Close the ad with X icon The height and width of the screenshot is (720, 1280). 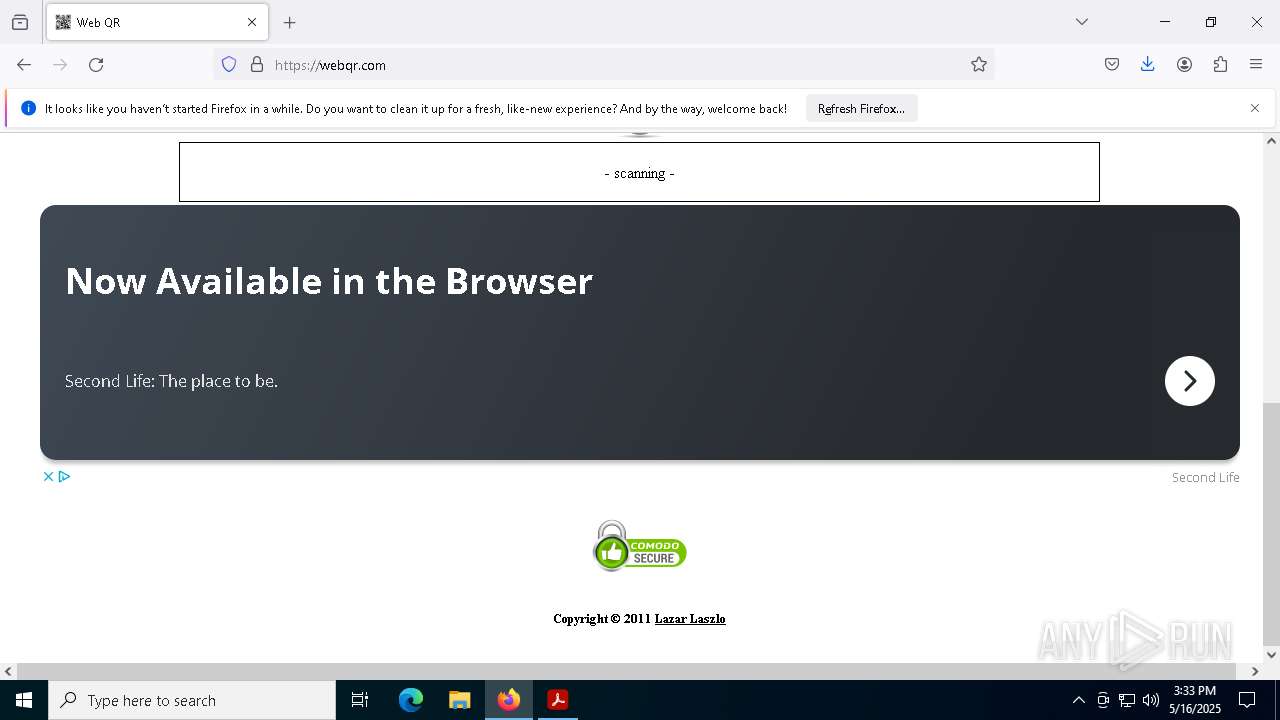point(48,477)
